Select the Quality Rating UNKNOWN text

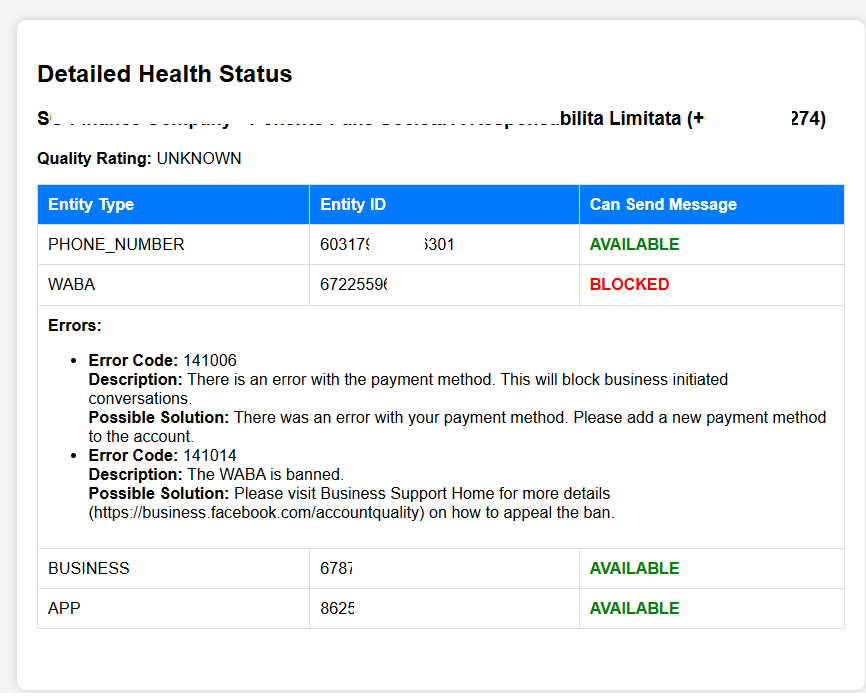click(x=139, y=159)
